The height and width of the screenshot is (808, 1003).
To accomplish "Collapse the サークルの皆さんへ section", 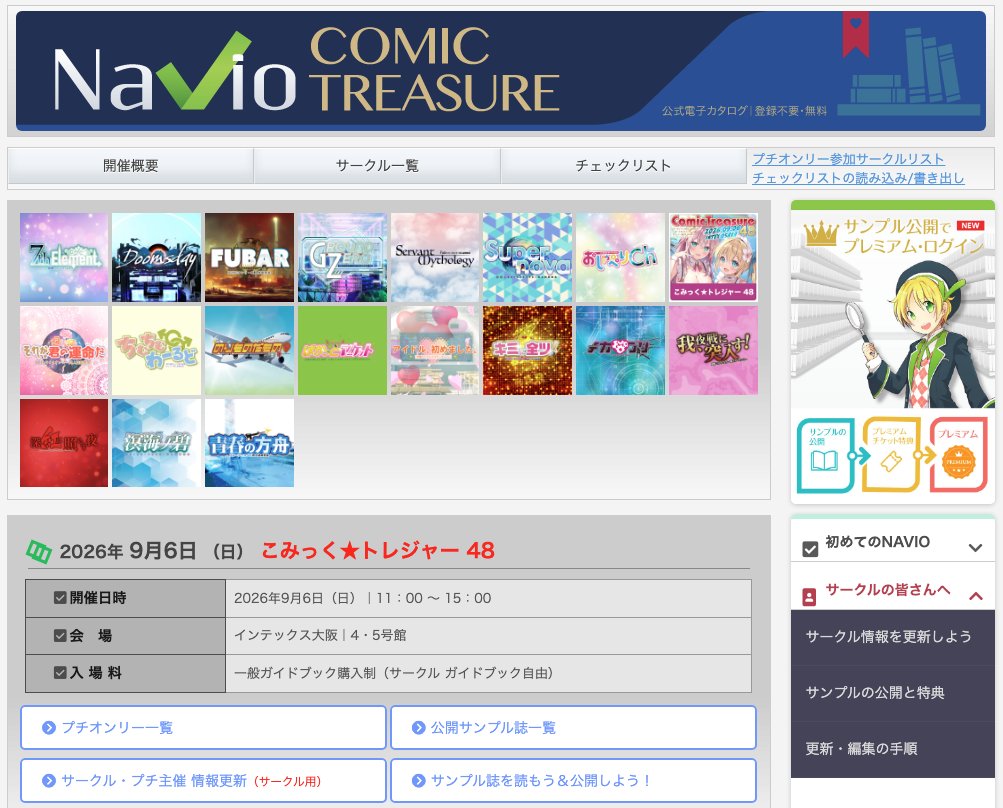I will pyautogui.click(x=893, y=590).
